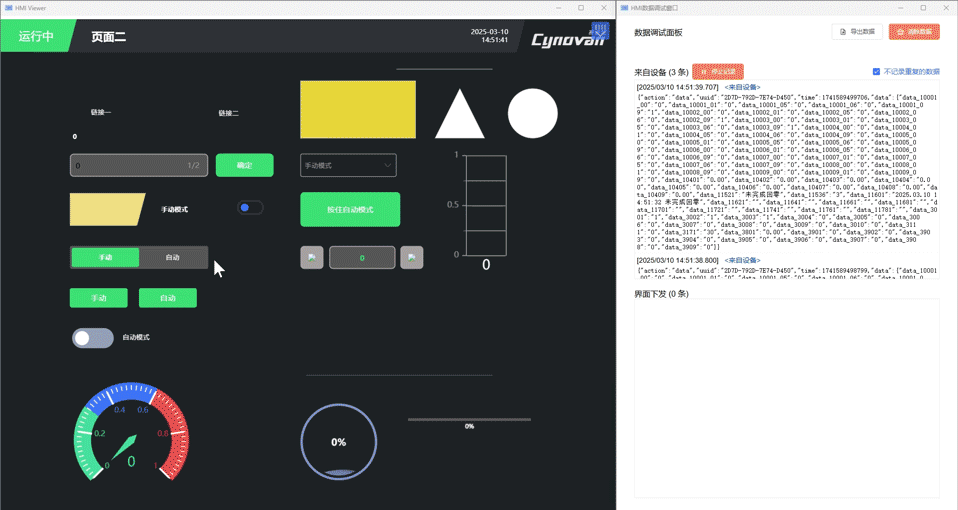Click the yellow parallelogram indicator

click(107, 210)
